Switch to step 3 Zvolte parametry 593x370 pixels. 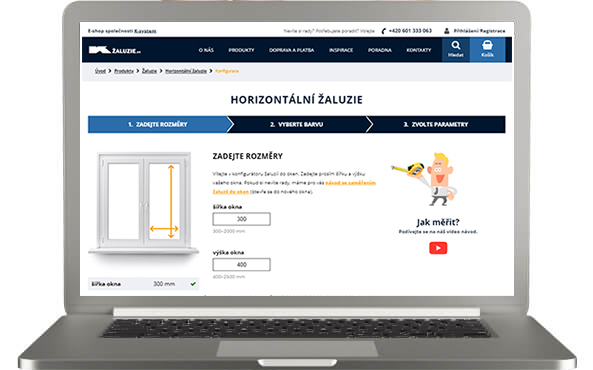[436, 124]
